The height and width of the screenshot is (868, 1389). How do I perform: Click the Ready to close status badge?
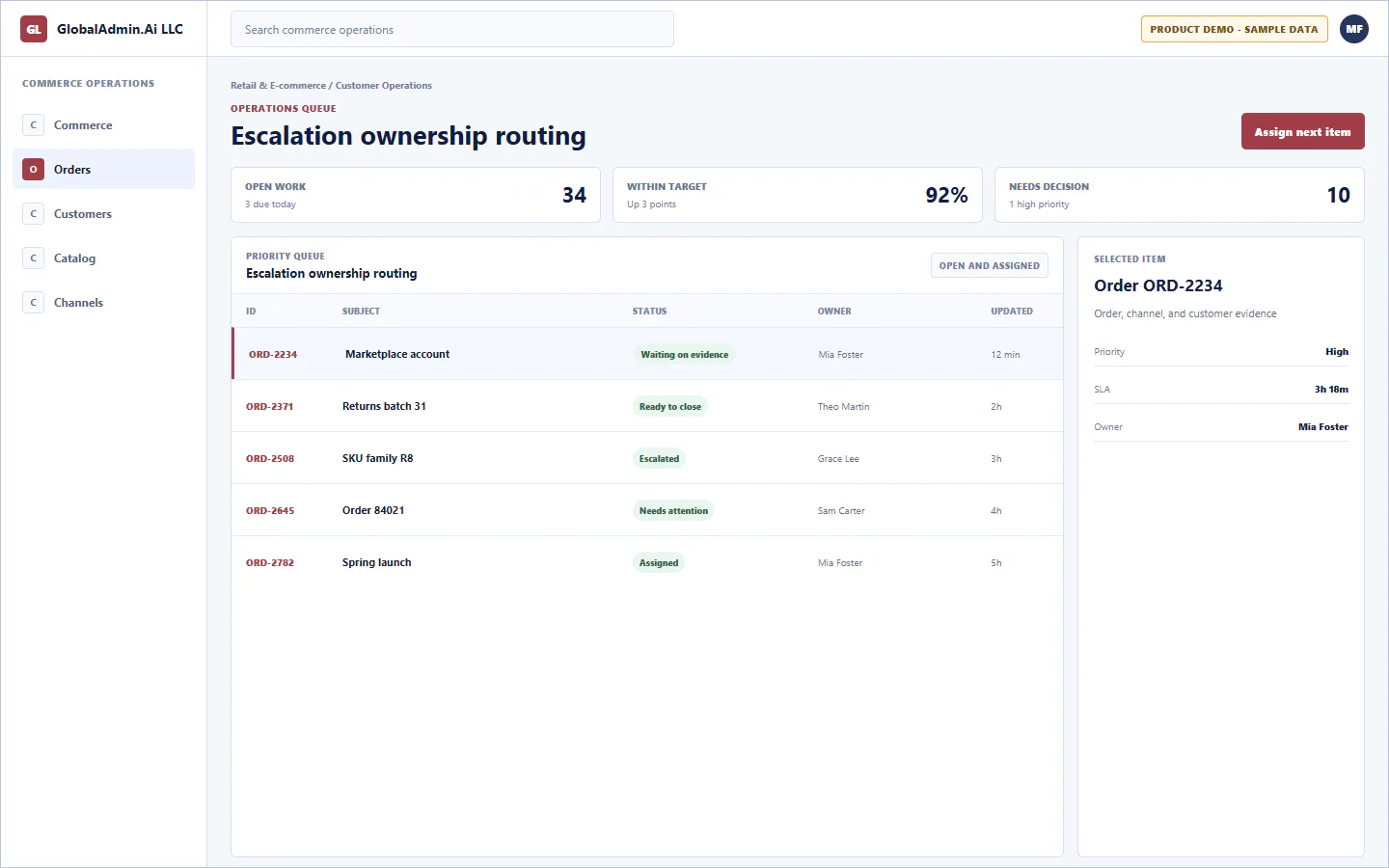(x=670, y=407)
